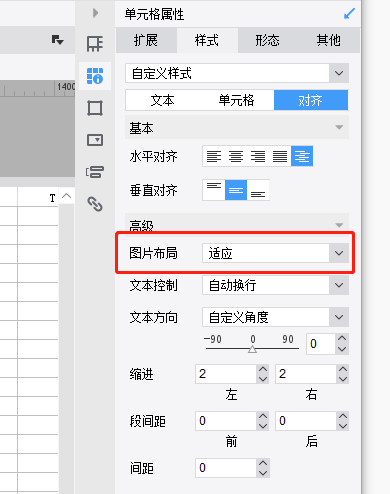Open the hyperlink chain icon
Image resolution: width=390 pixels, height=494 pixels.
tap(95, 204)
